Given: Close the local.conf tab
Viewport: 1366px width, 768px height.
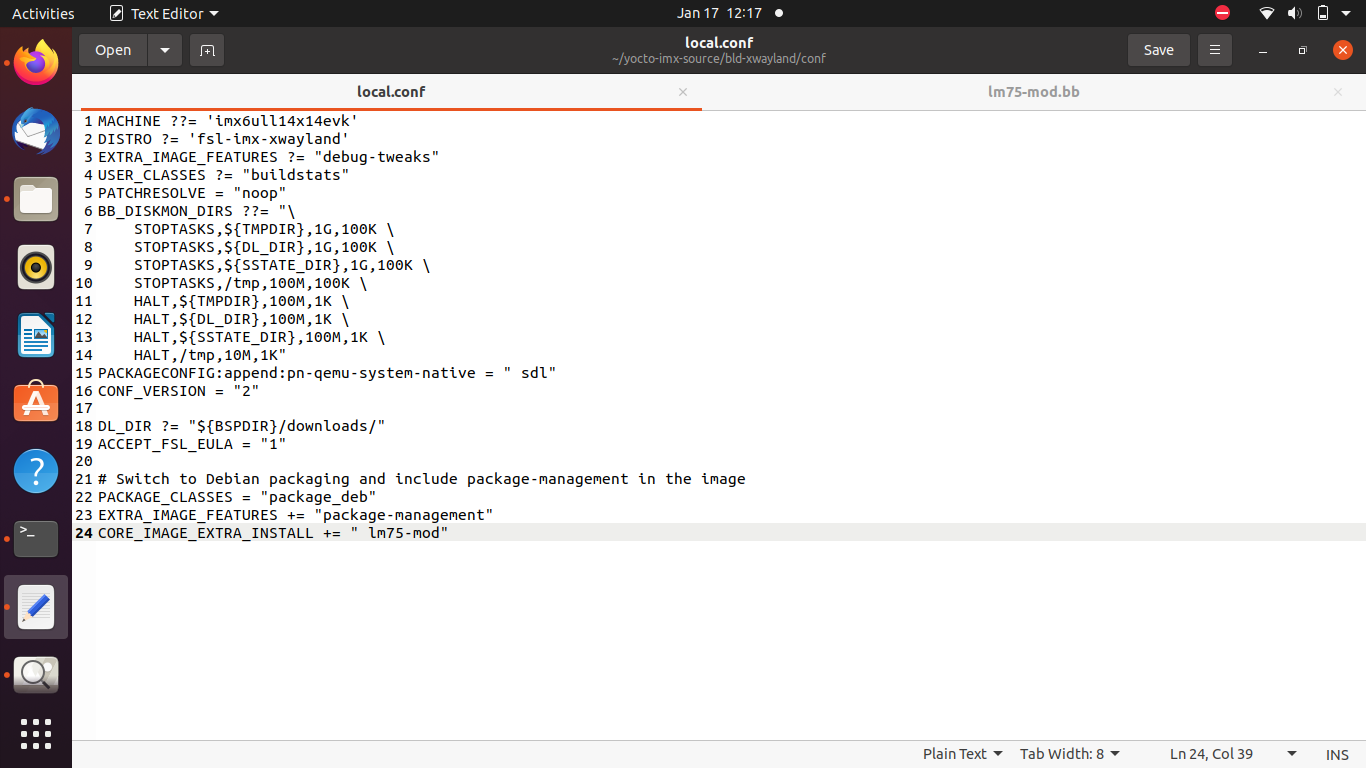Looking at the screenshot, I should click(683, 92).
